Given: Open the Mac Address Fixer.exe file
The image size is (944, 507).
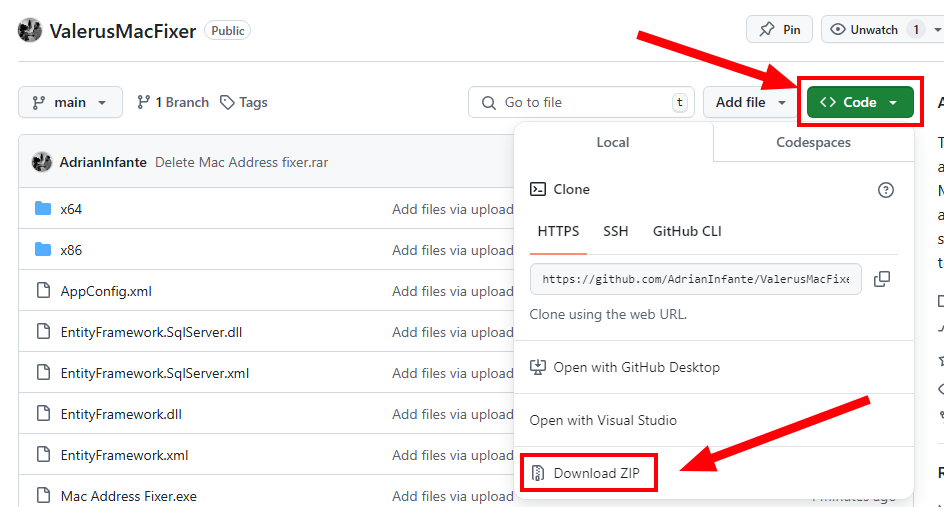Looking at the screenshot, I should [x=128, y=496].
